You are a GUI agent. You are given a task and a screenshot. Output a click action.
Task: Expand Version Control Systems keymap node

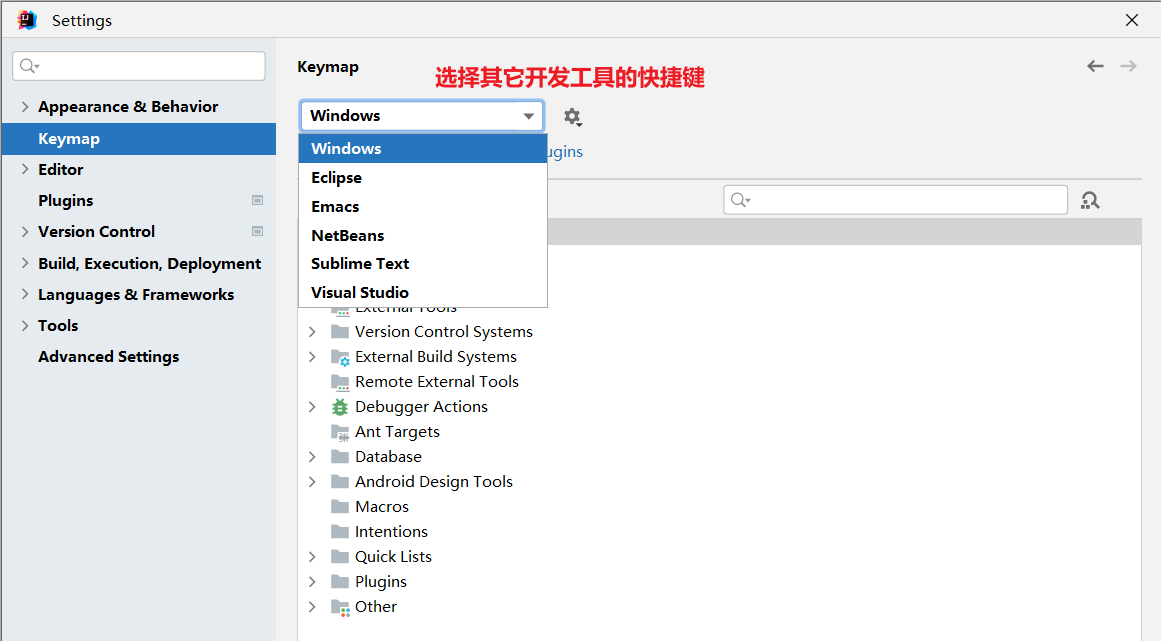[x=312, y=332]
